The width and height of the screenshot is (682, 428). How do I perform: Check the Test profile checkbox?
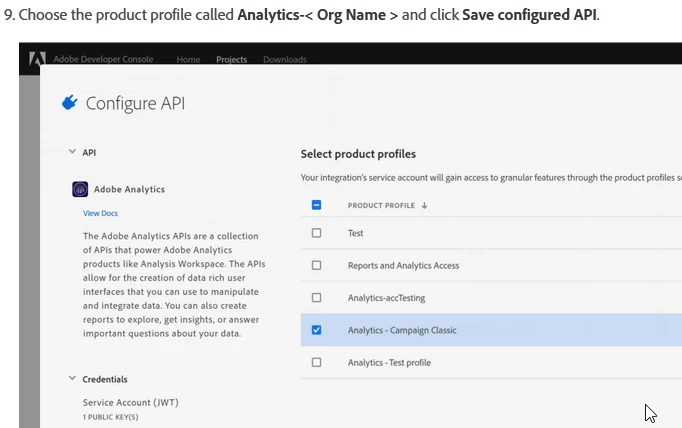317,233
